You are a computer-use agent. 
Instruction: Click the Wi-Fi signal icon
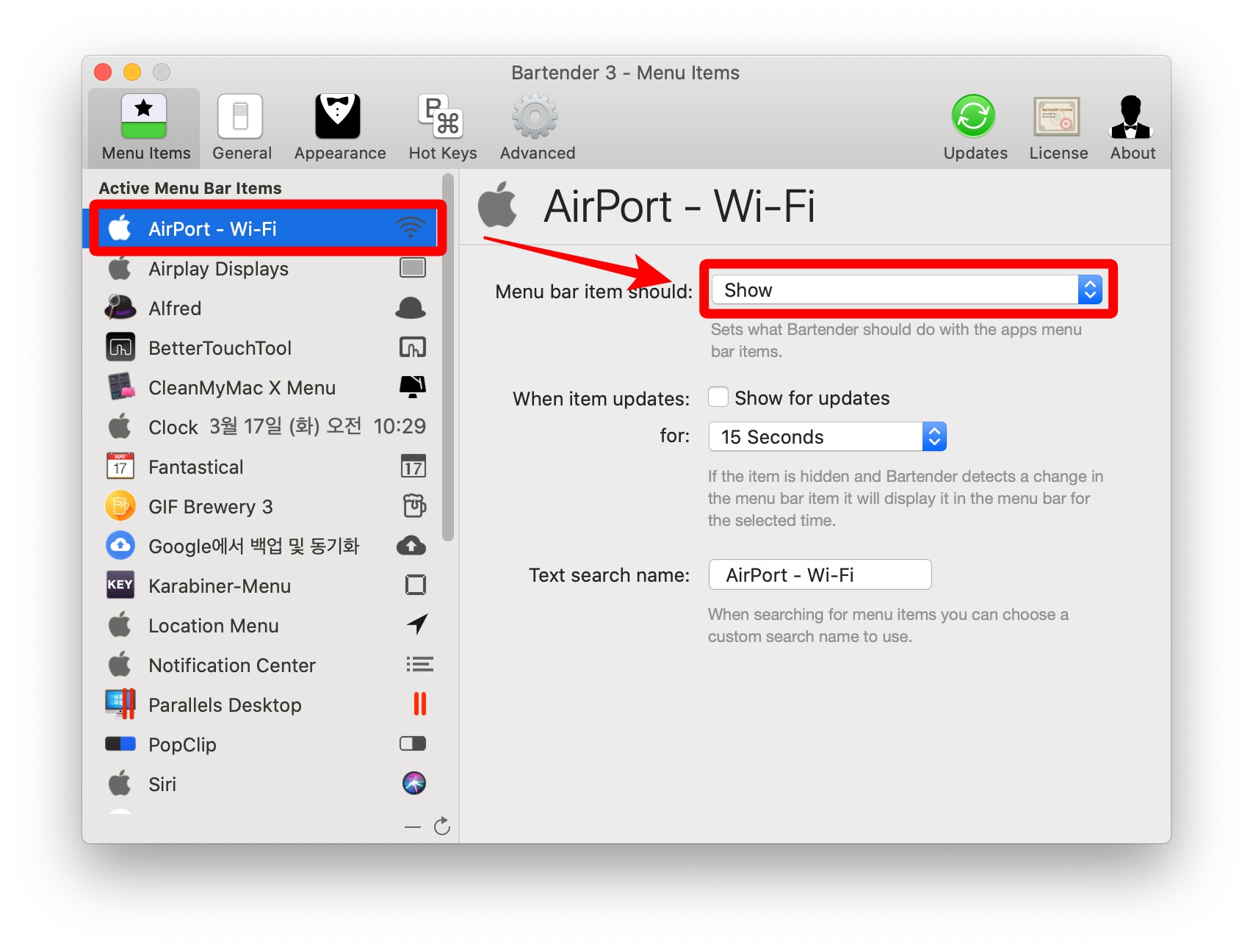(x=411, y=228)
